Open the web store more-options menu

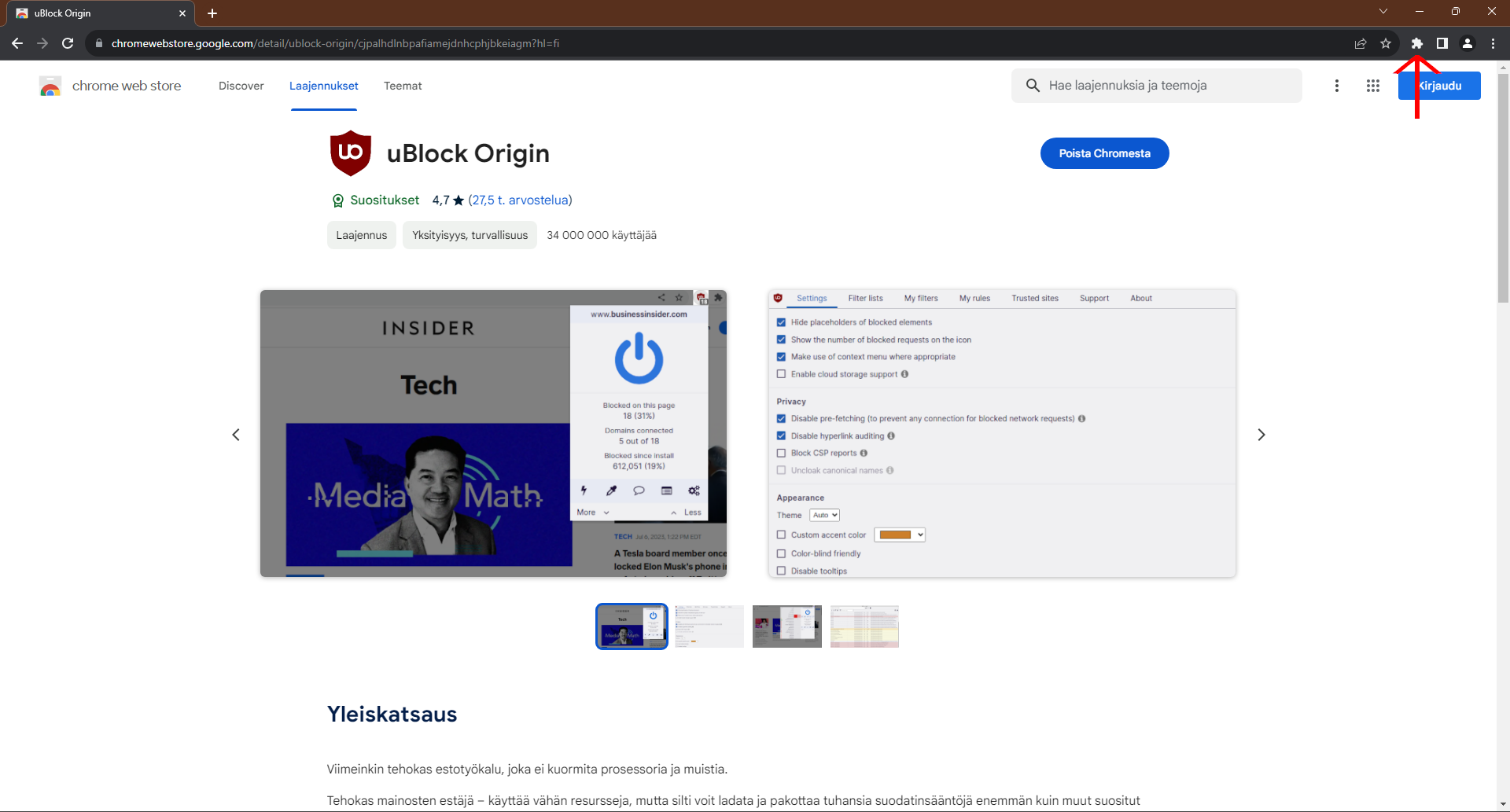(x=1337, y=86)
